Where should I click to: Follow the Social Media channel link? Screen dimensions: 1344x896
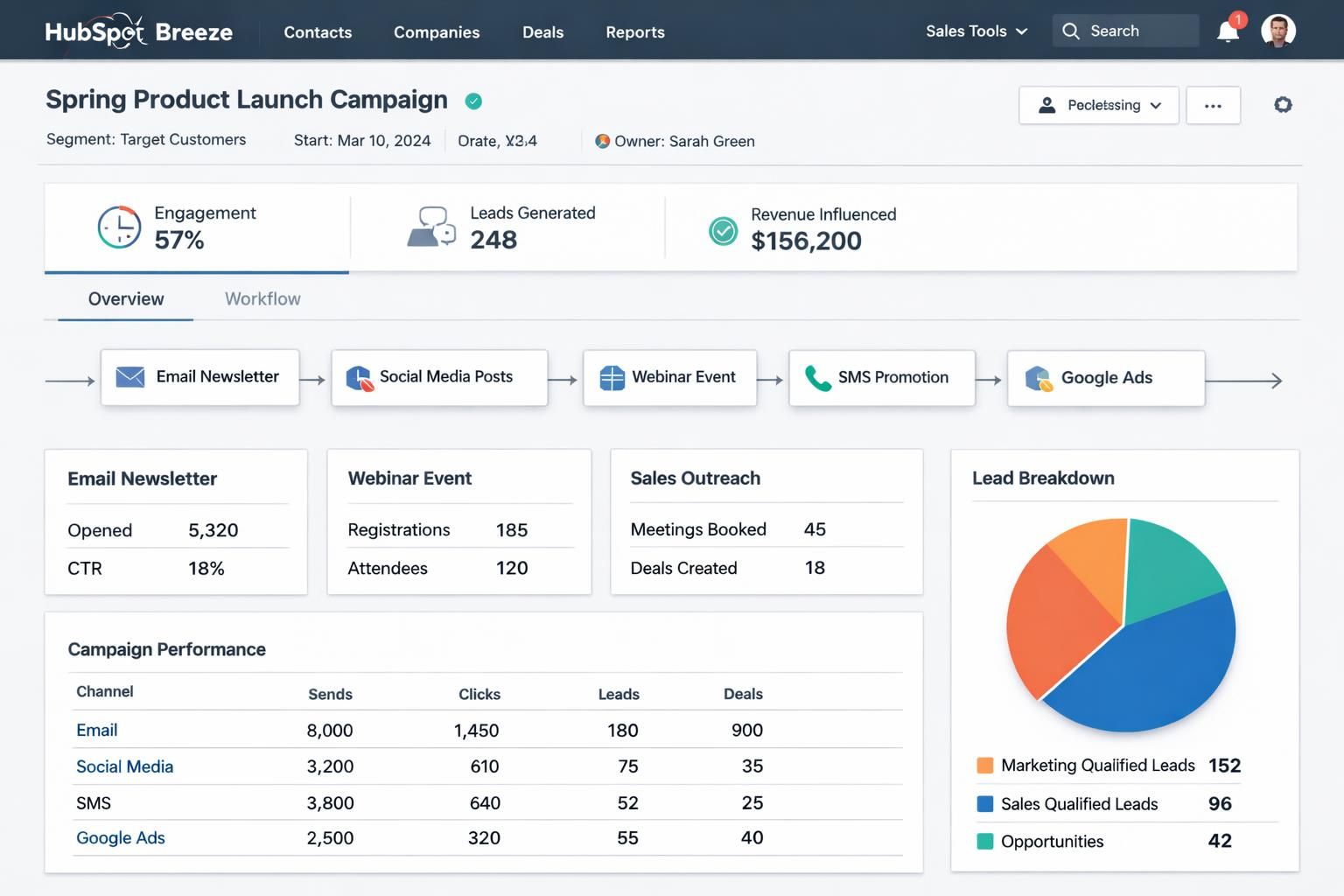point(124,766)
